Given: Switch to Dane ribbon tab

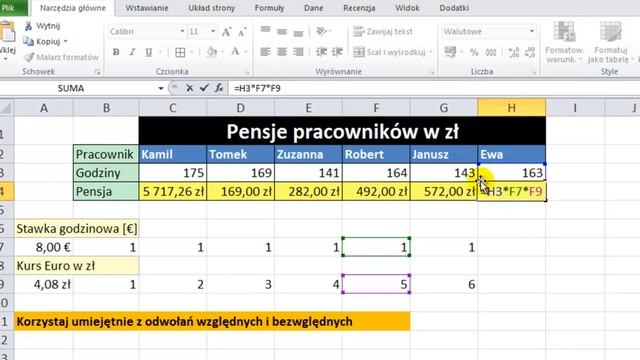Looking at the screenshot, I should click(x=313, y=8).
